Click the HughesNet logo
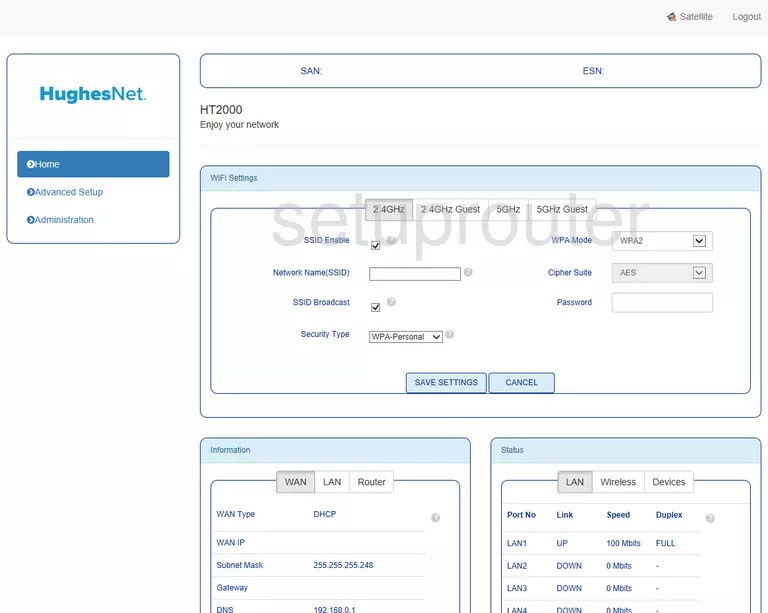768x613 pixels. [93, 94]
